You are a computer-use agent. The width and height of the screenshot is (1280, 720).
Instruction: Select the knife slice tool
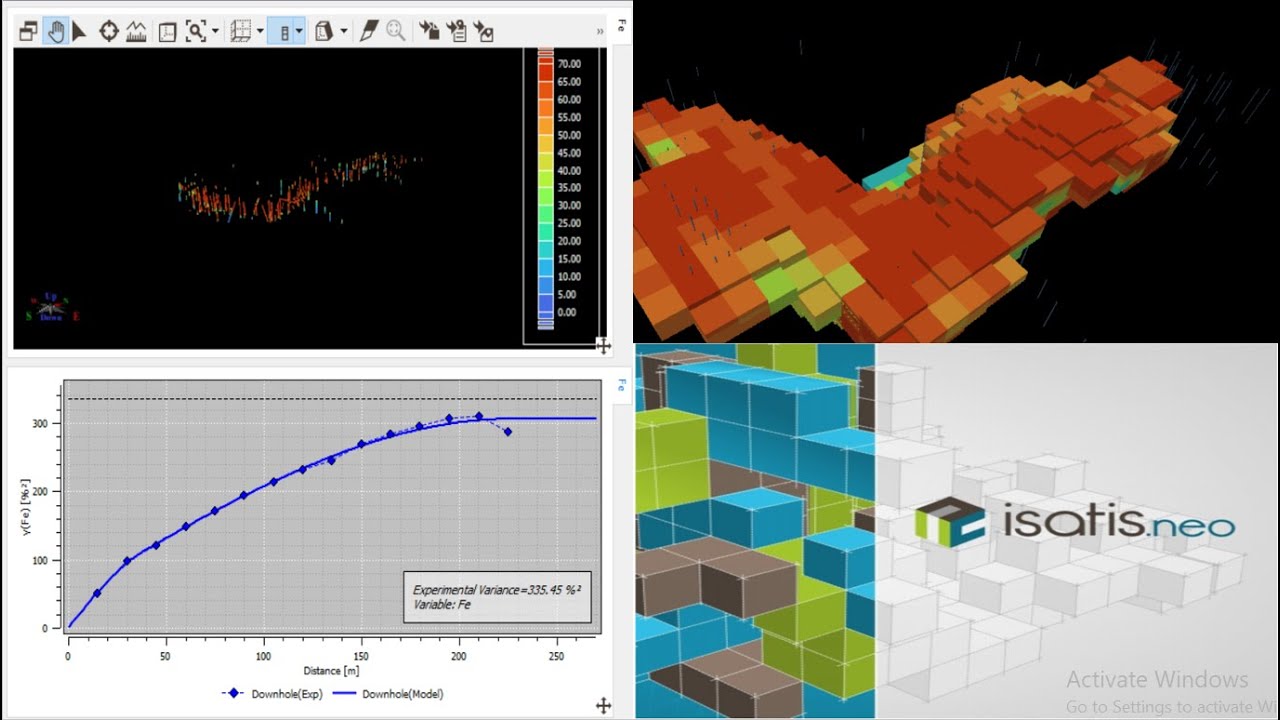369,31
